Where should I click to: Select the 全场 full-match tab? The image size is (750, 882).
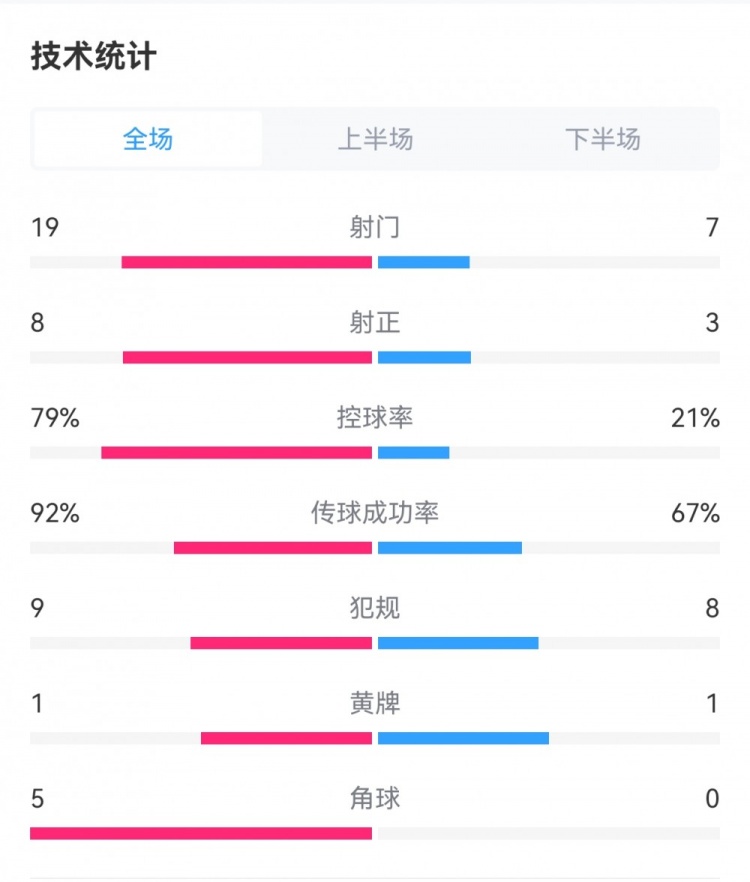(x=148, y=139)
